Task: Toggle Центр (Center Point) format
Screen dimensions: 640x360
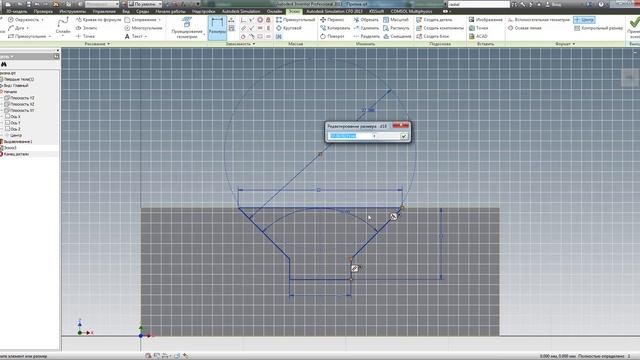Action: pyautogui.click(x=584, y=20)
